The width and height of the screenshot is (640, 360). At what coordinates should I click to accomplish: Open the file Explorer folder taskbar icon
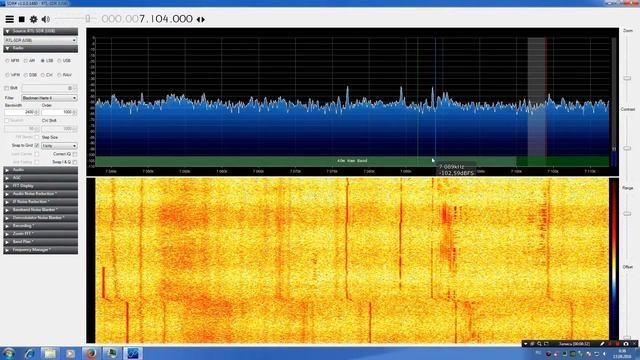50,353
